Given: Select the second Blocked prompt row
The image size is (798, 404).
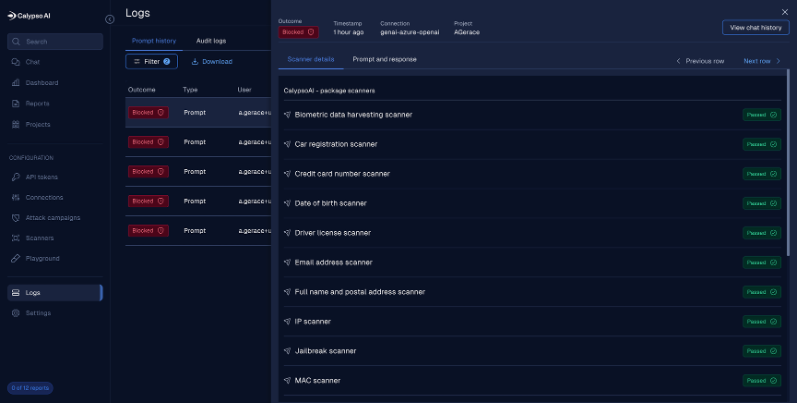Looking at the screenshot, I should (198, 142).
